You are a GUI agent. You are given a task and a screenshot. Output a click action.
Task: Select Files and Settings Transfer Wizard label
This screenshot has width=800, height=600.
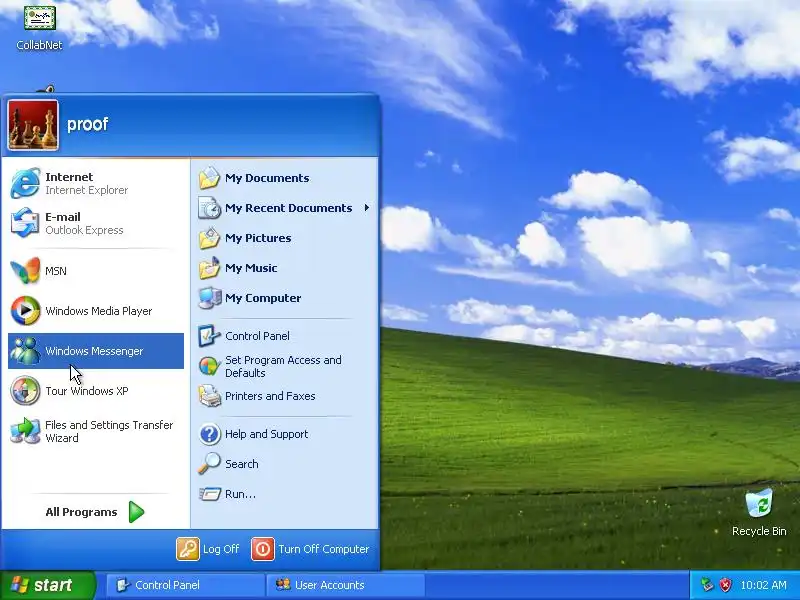(109, 431)
